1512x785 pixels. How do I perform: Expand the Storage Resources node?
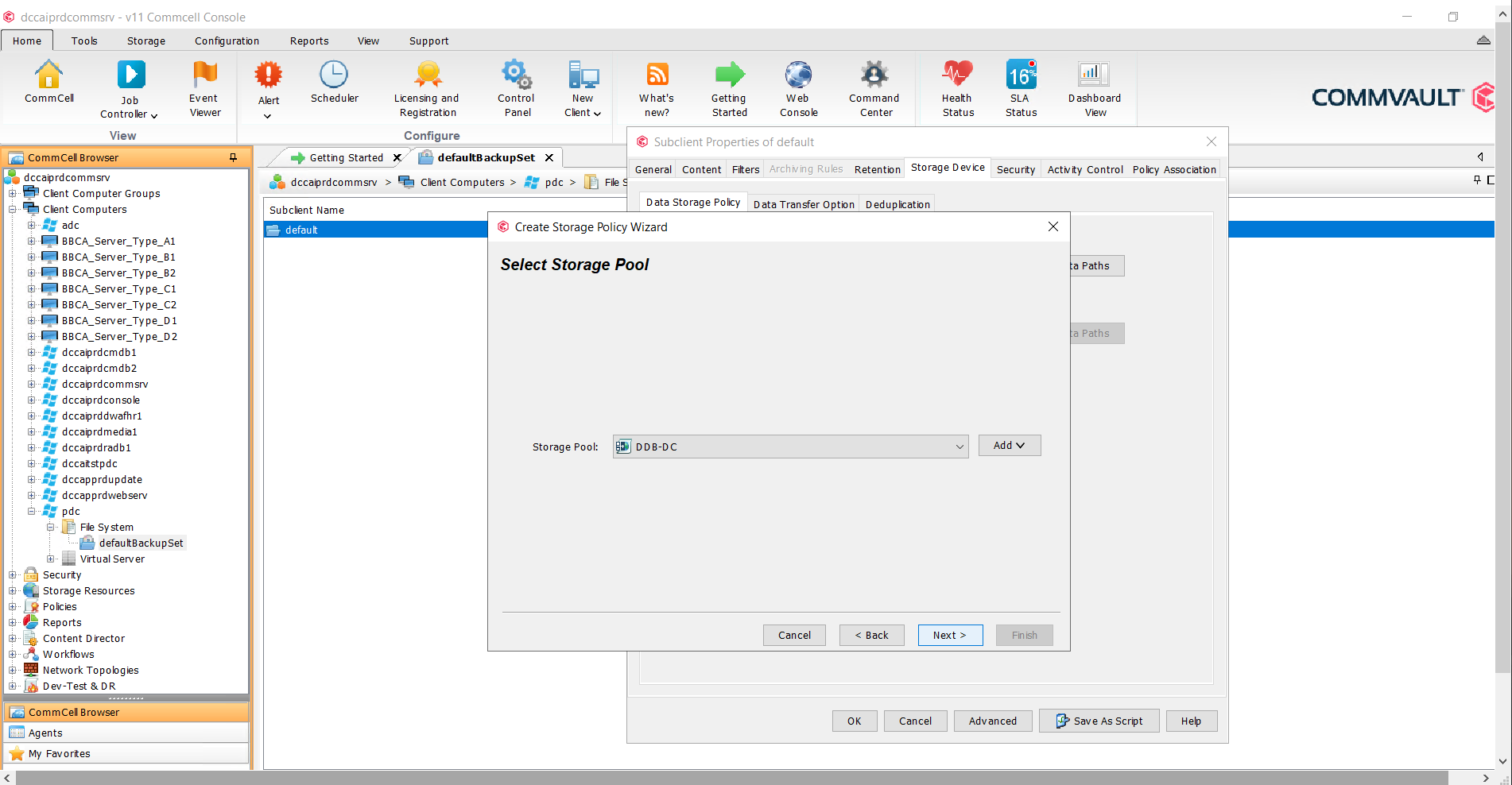[13, 590]
